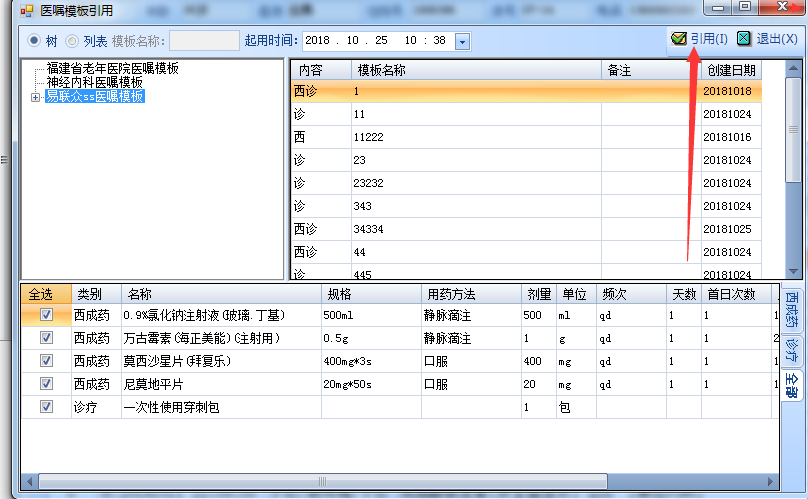Click the order grid horizontal scrollbar thumb
This screenshot has height=499, width=808.
click(323, 481)
